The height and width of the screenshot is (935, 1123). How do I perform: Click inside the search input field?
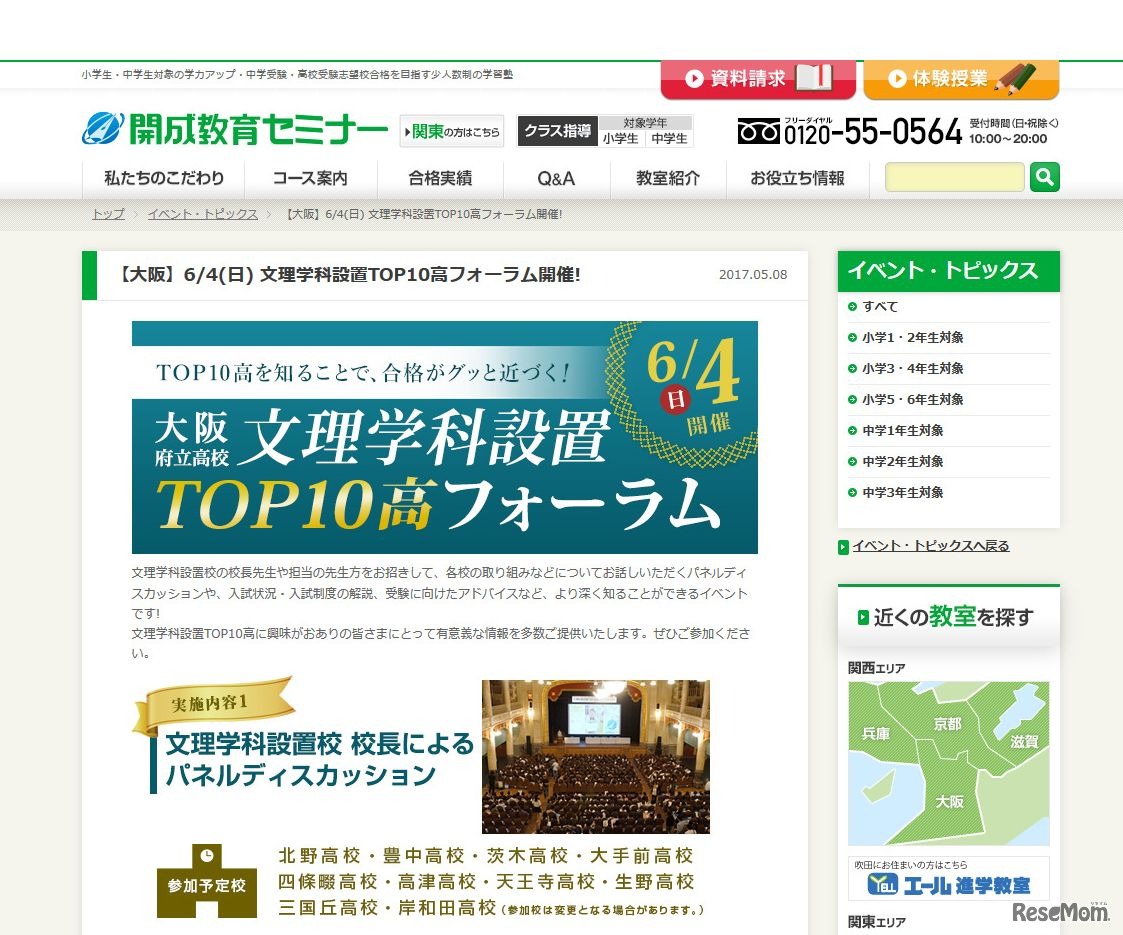click(953, 177)
